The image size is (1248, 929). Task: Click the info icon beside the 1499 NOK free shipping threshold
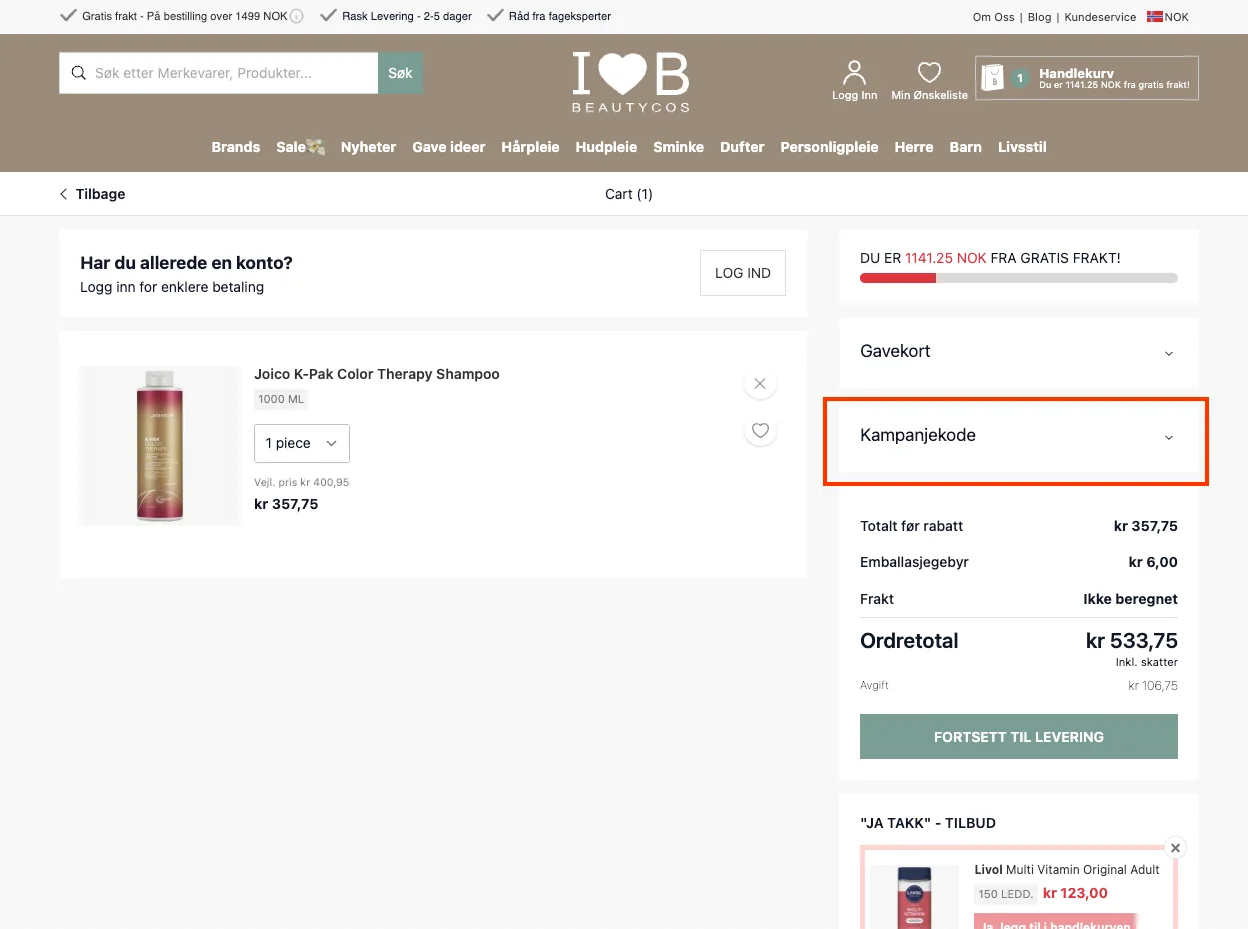click(297, 17)
